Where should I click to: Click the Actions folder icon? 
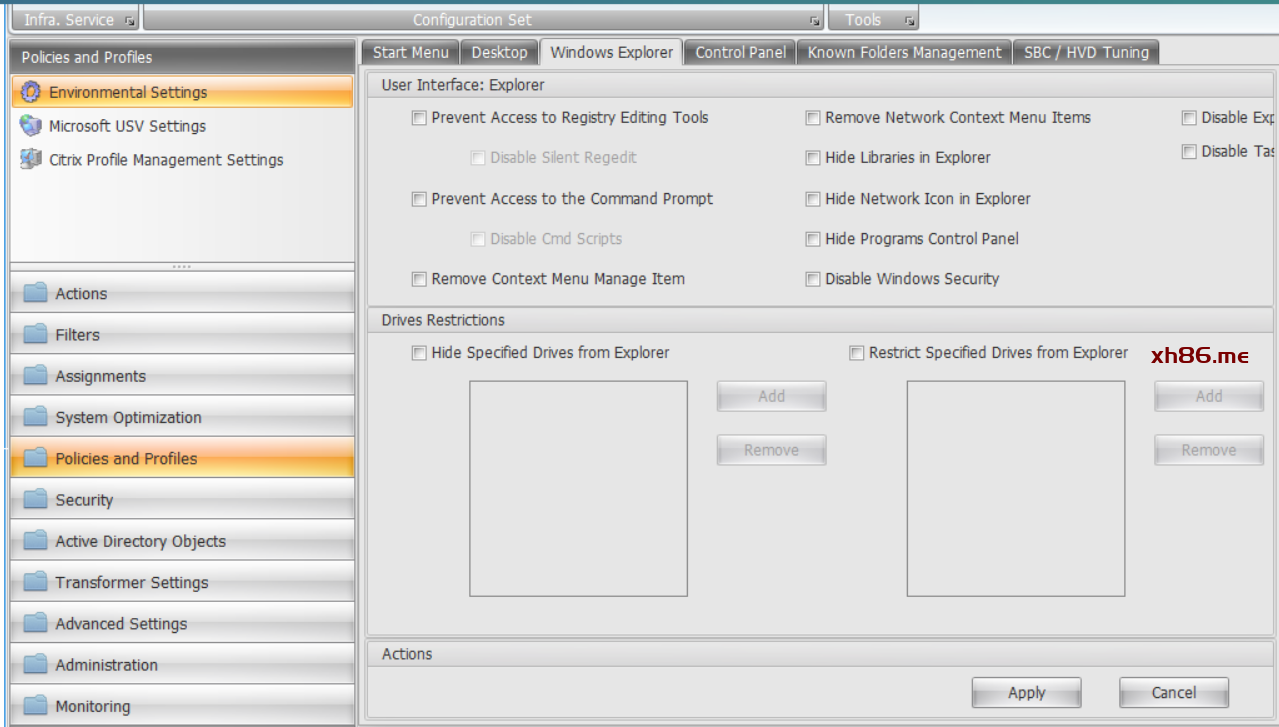coord(36,293)
